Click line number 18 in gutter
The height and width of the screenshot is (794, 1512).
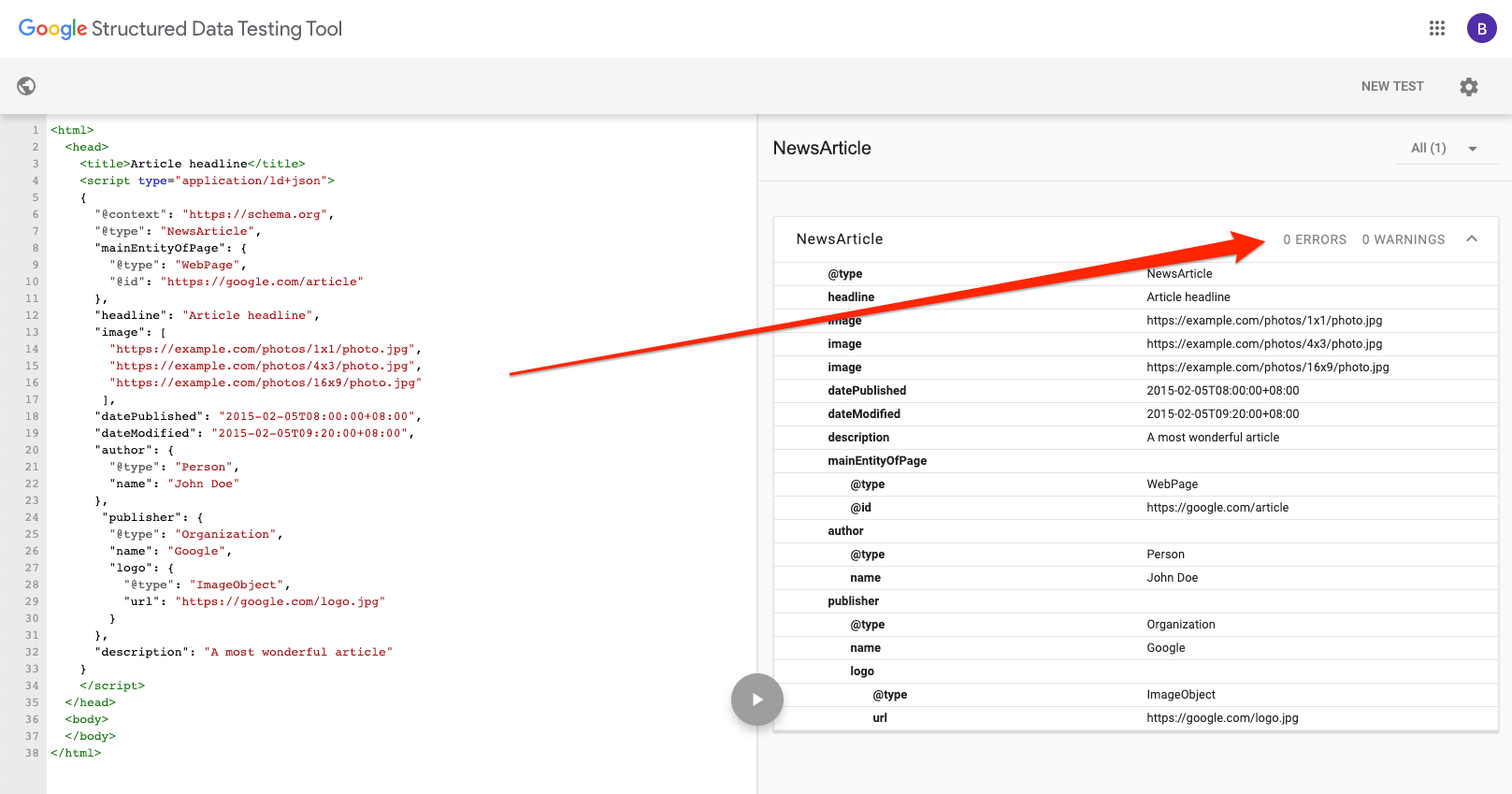pyautogui.click(x=33, y=416)
